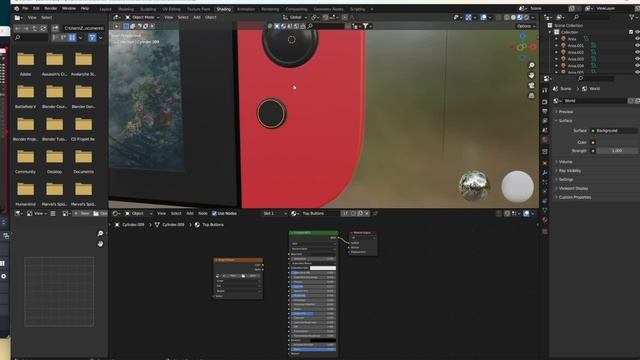
Task: Collapse the Collection tree in outliner
Action: 550,32
